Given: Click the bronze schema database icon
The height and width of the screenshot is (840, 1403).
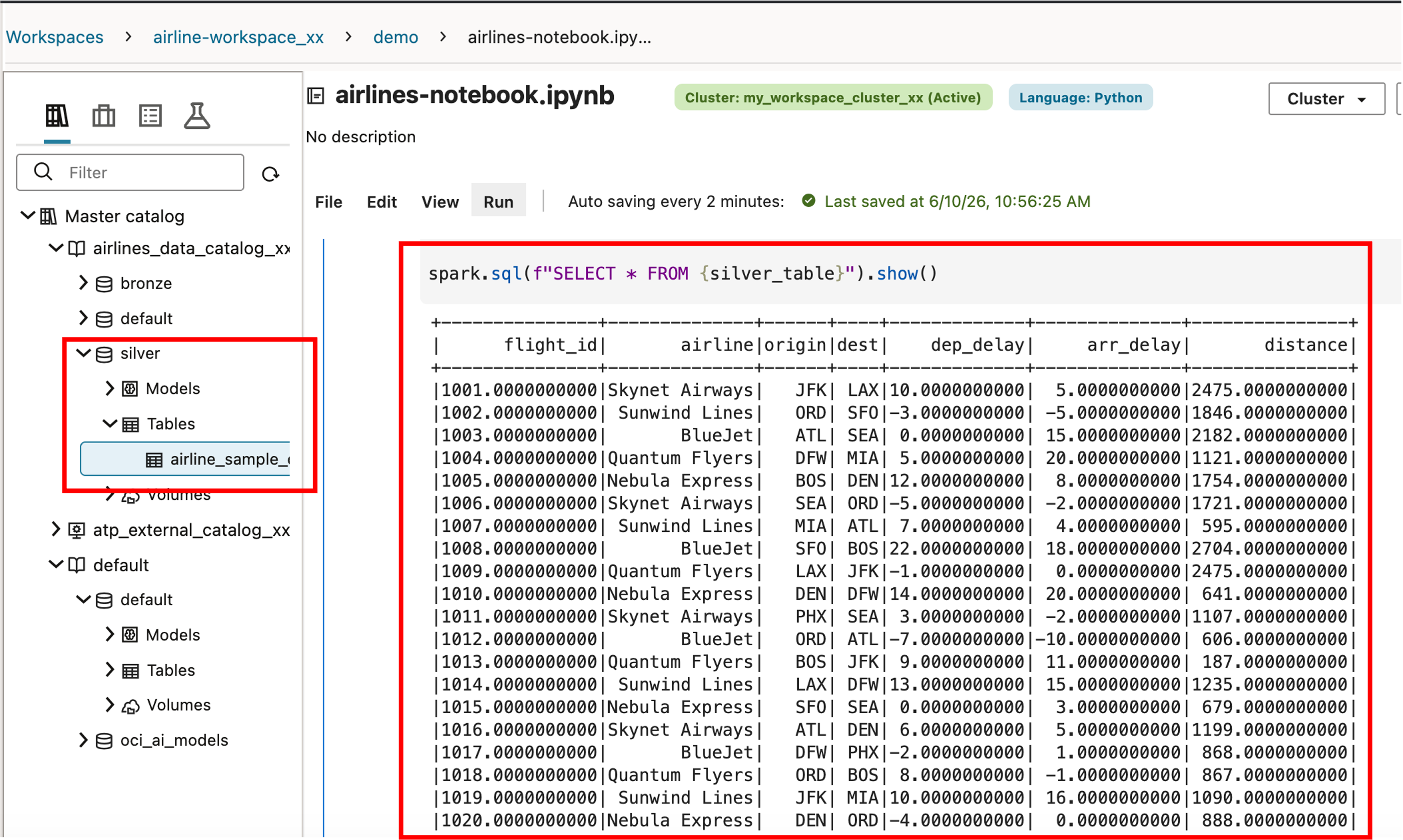Looking at the screenshot, I should tap(104, 284).
